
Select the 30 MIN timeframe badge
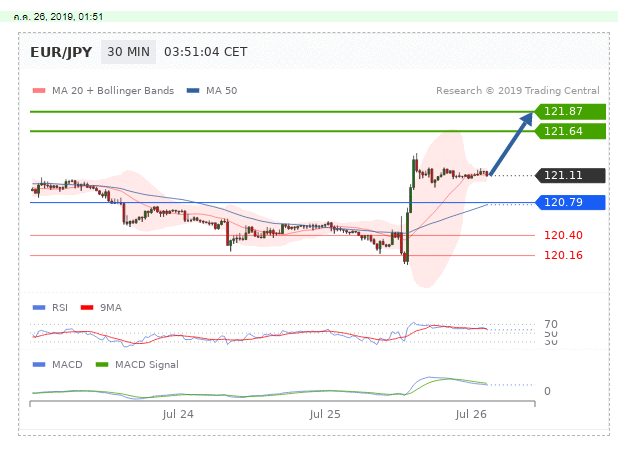pos(128,52)
